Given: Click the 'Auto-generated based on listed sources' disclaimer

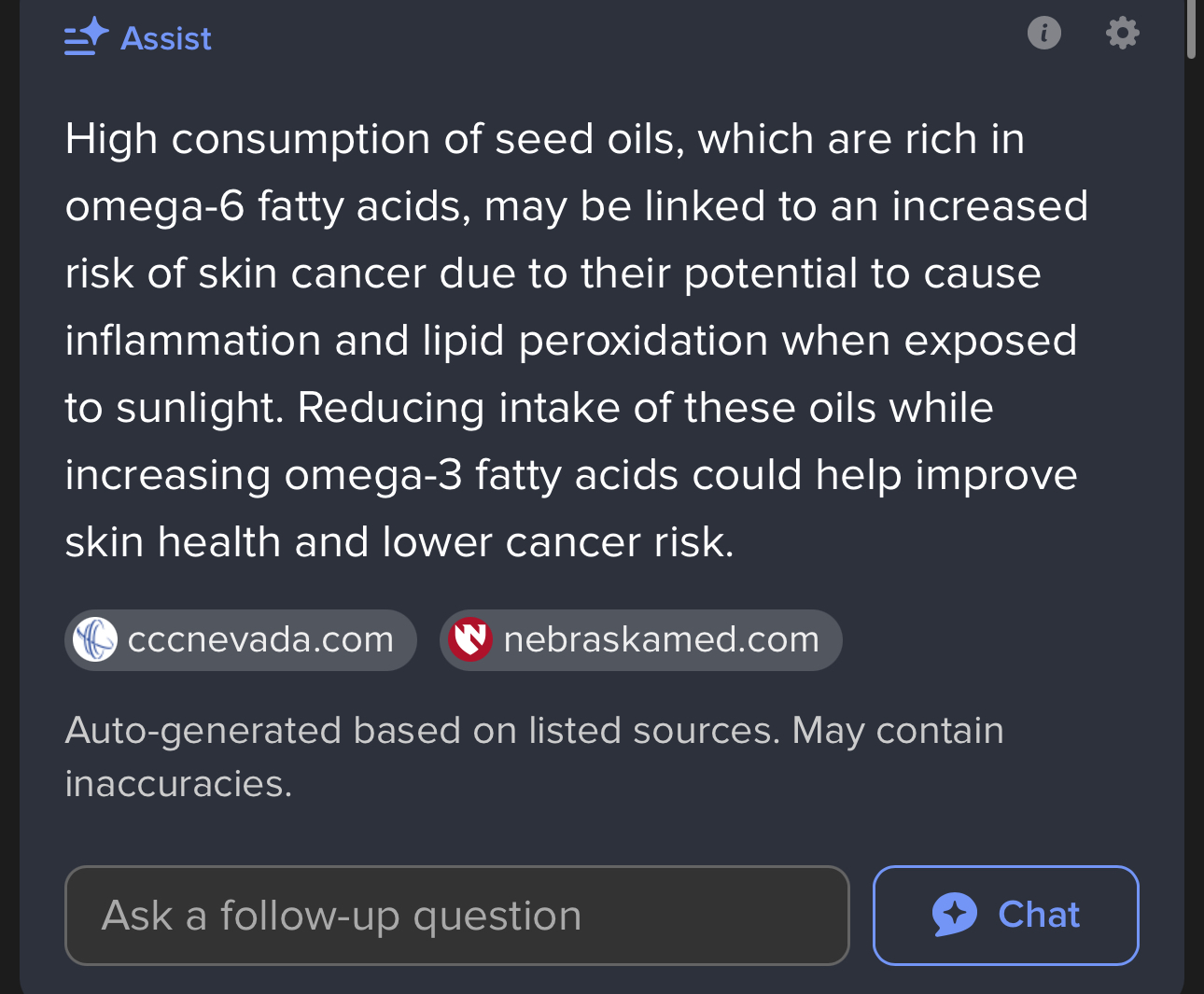Looking at the screenshot, I should pos(534,757).
